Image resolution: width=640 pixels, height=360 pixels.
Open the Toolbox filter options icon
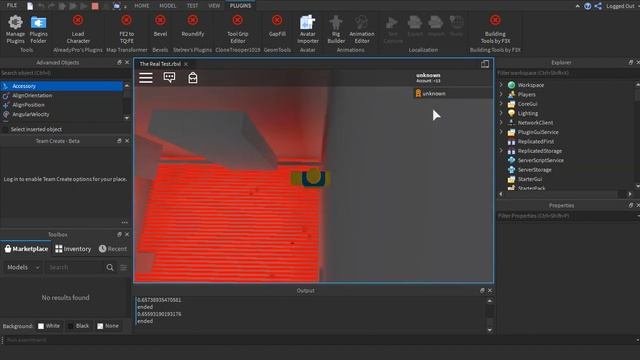tap(124, 268)
